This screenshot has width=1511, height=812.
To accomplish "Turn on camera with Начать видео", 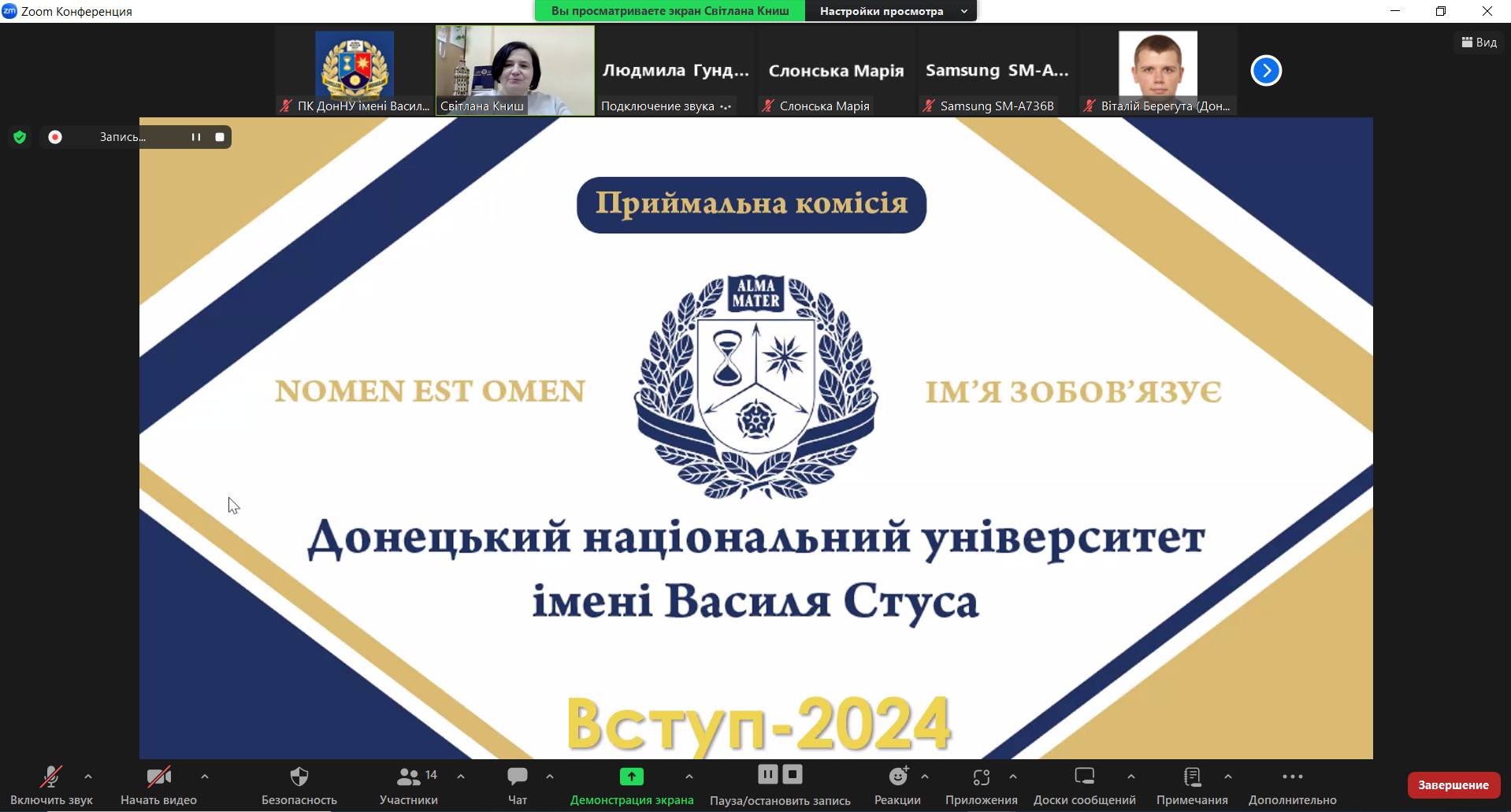I will coord(158,777).
